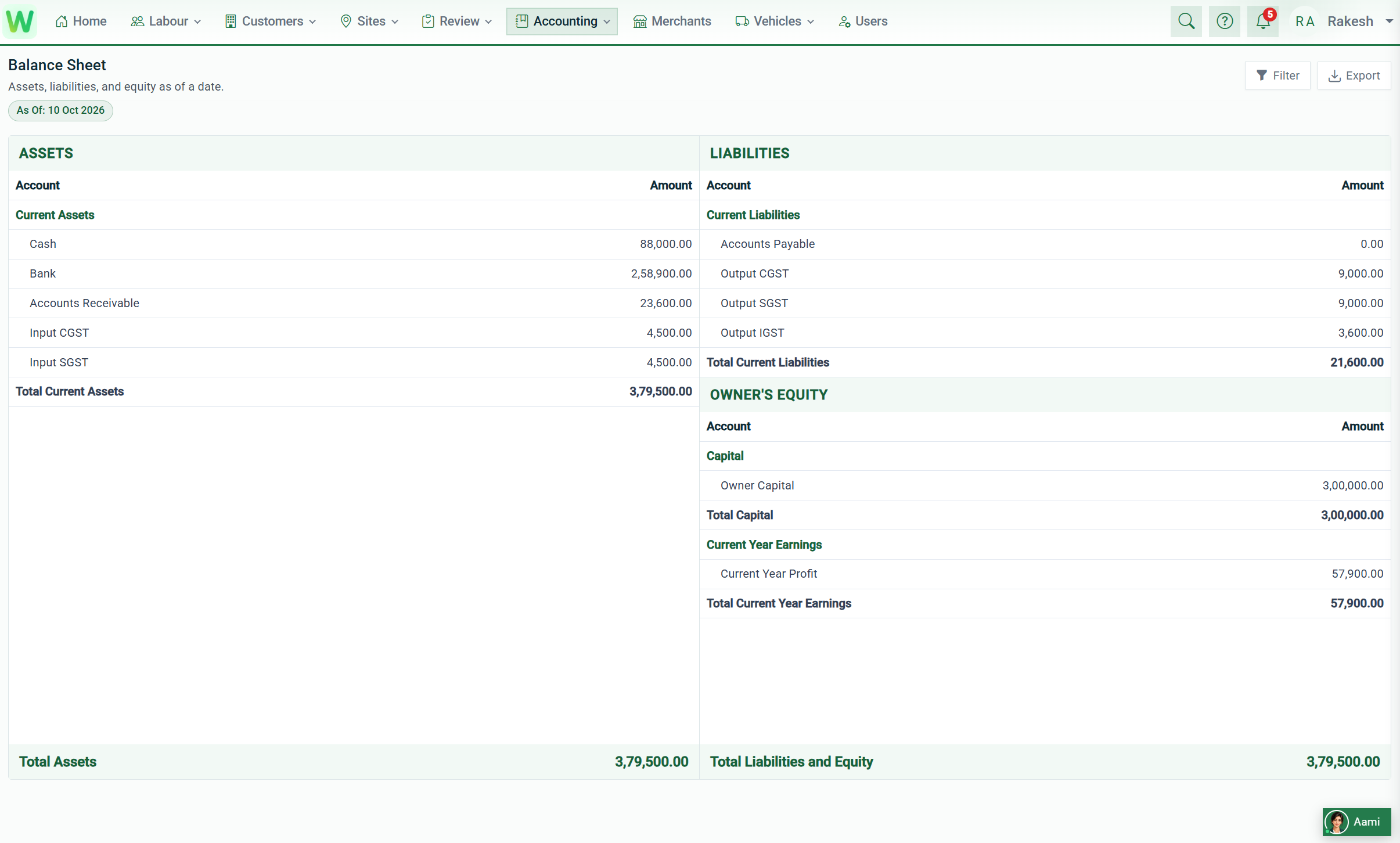Viewport: 1400px width, 843px height.
Task: Expand the Accounting menu chevron
Action: (607, 22)
